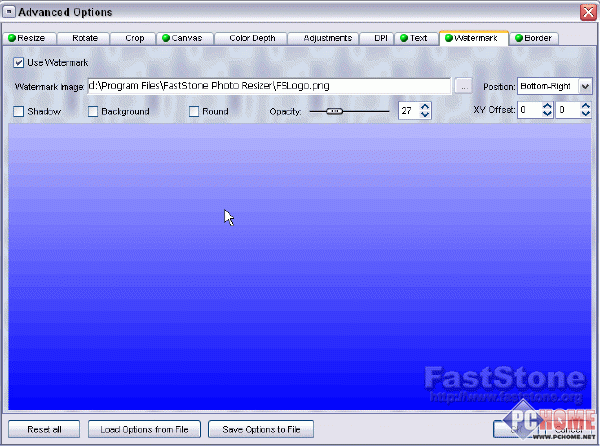Click the Watermark Image path field
Viewport: 600px width, 446px height.
[269, 86]
